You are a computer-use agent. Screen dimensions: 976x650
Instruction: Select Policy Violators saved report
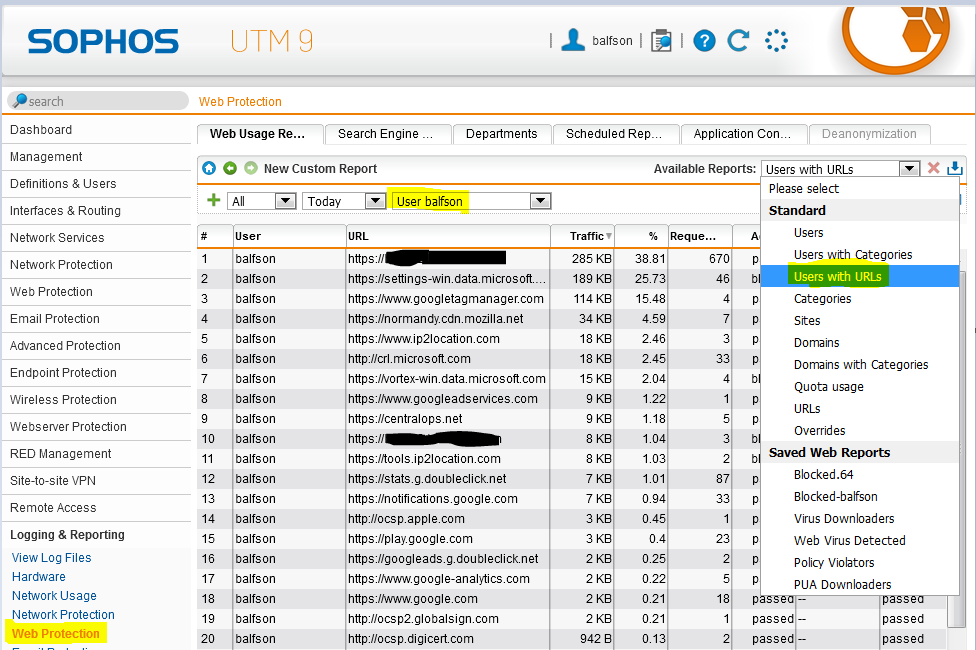[860, 563]
